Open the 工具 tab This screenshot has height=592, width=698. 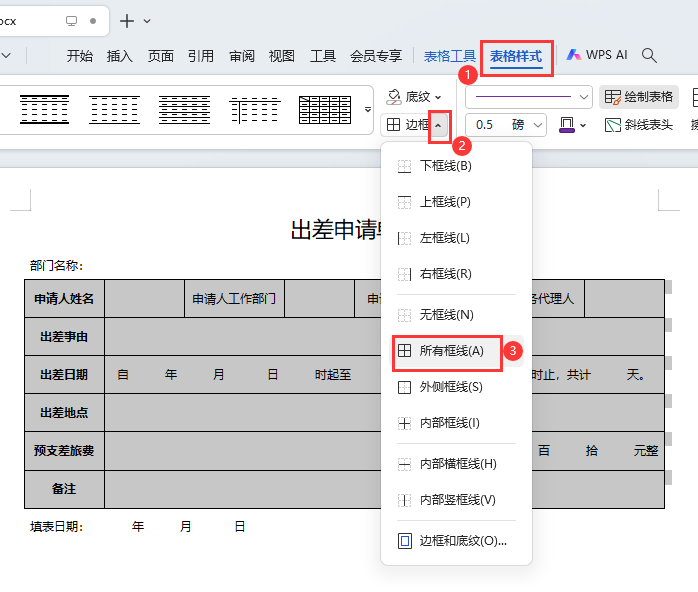[323, 56]
